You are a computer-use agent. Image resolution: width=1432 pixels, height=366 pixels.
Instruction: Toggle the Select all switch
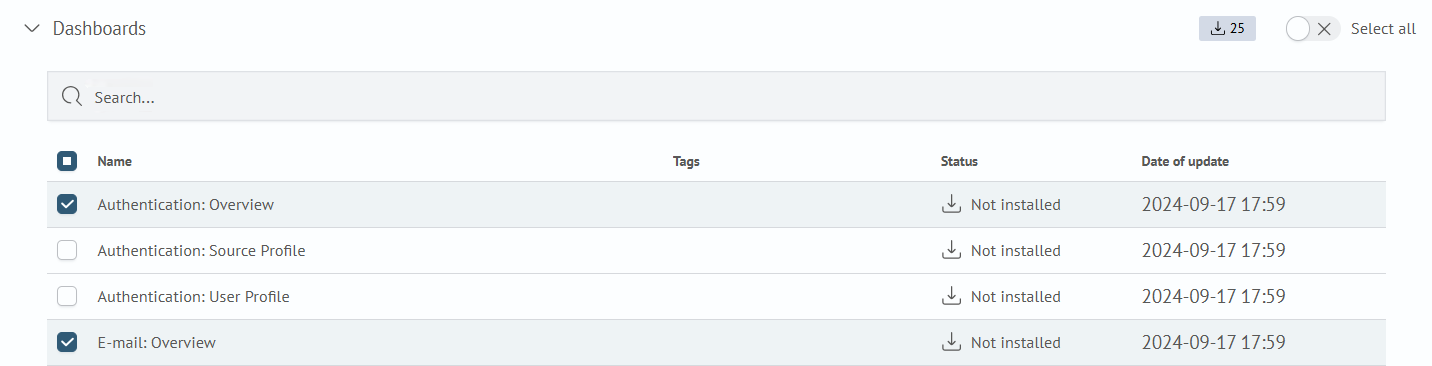click(1313, 29)
